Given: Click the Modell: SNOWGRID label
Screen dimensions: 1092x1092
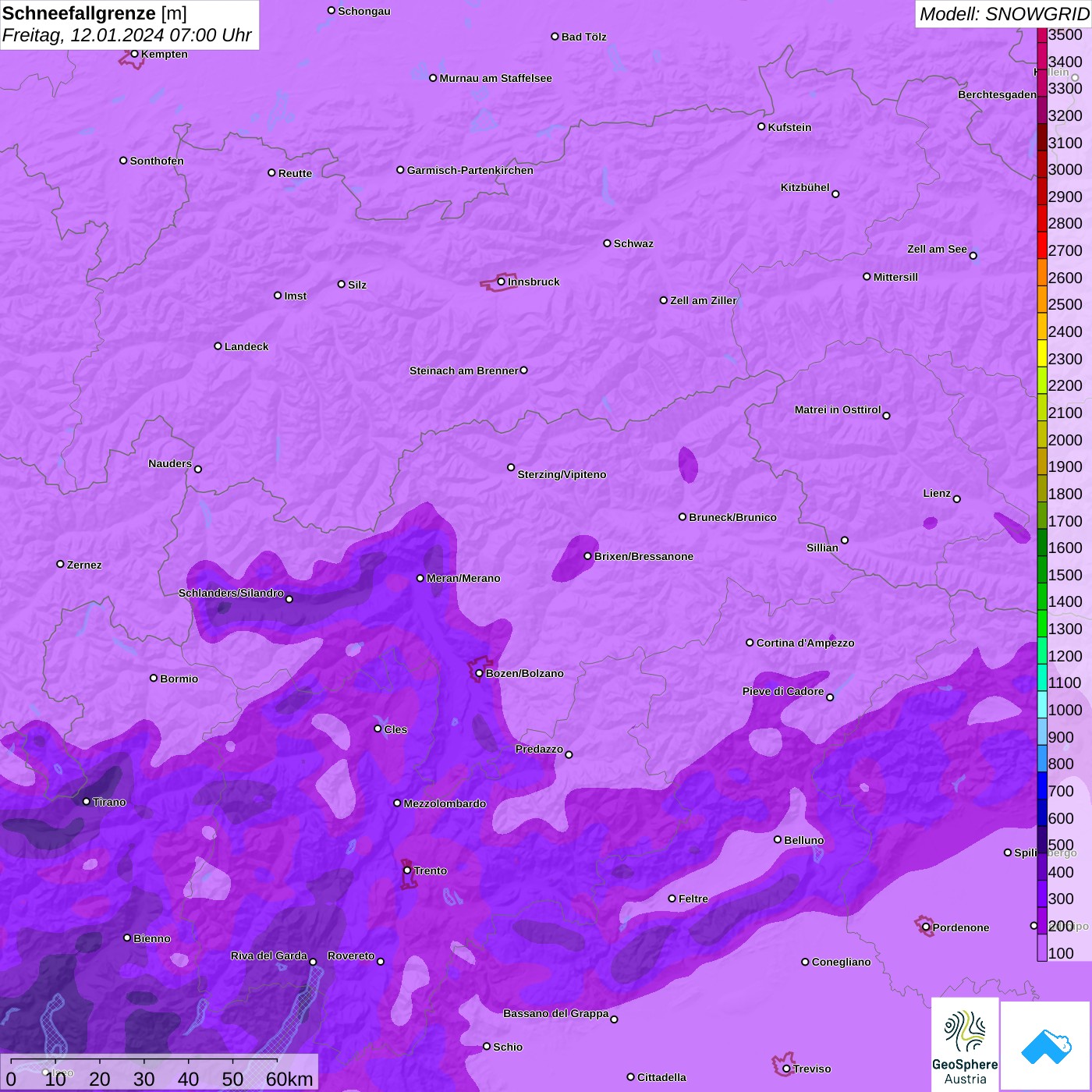Looking at the screenshot, I should (x=1004, y=14).
